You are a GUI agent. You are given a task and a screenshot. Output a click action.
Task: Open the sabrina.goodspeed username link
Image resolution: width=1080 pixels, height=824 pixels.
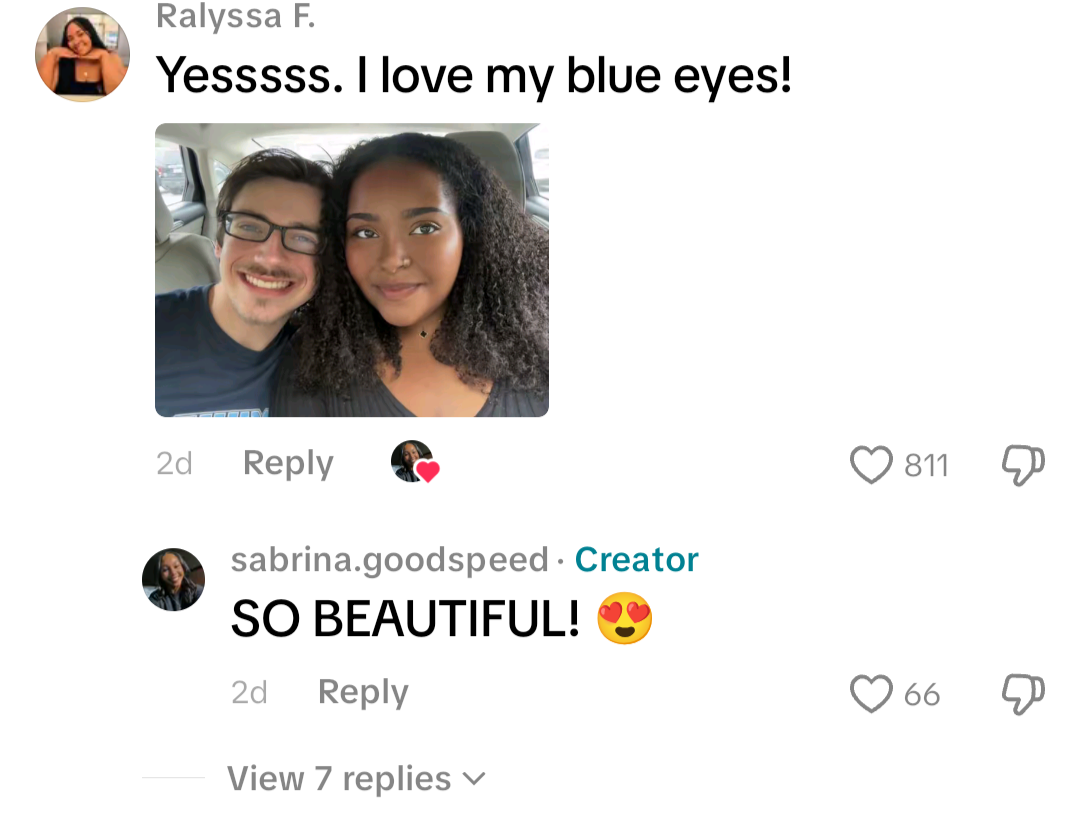(389, 559)
